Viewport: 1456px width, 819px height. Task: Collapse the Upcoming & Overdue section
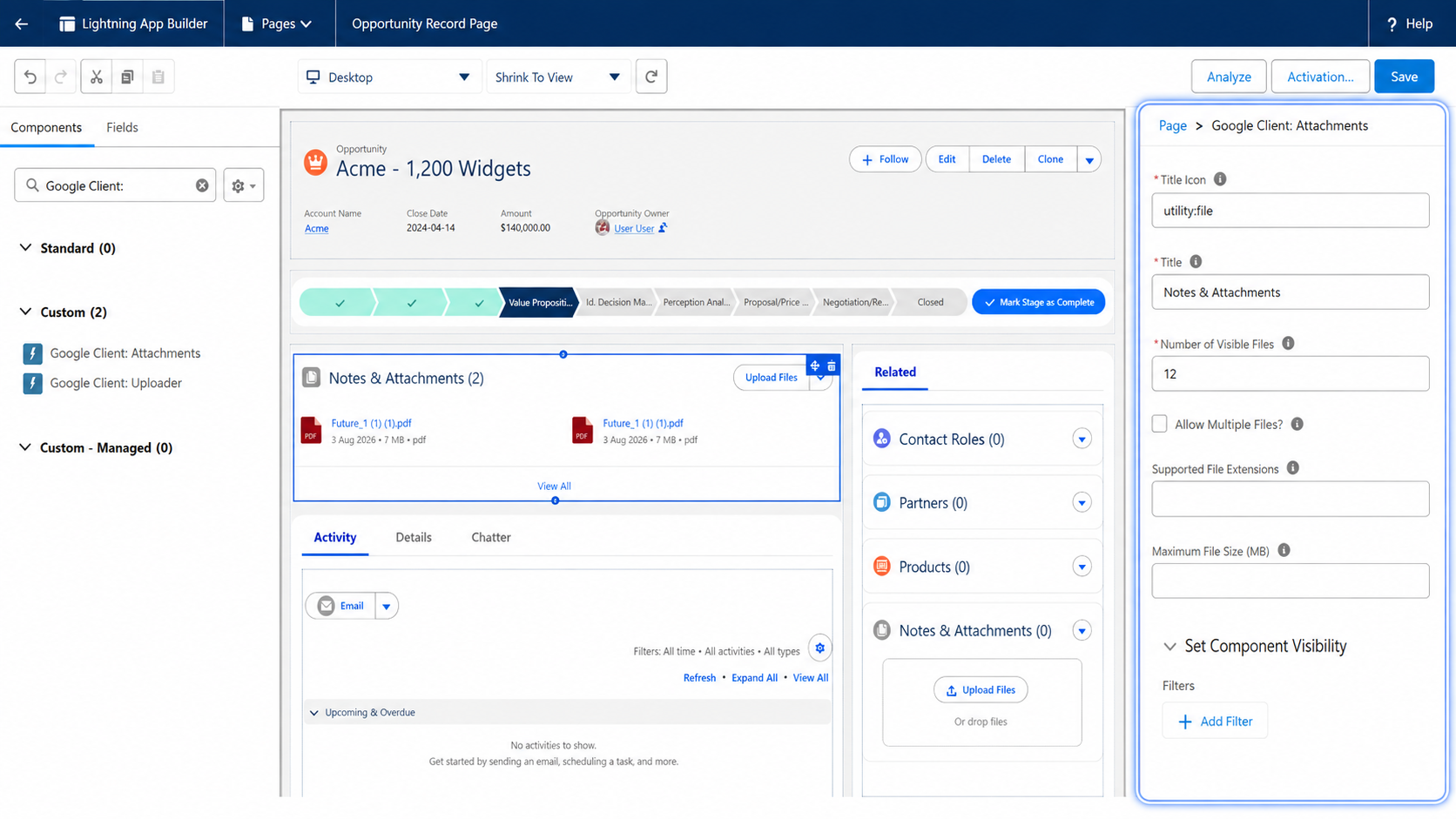coord(314,713)
